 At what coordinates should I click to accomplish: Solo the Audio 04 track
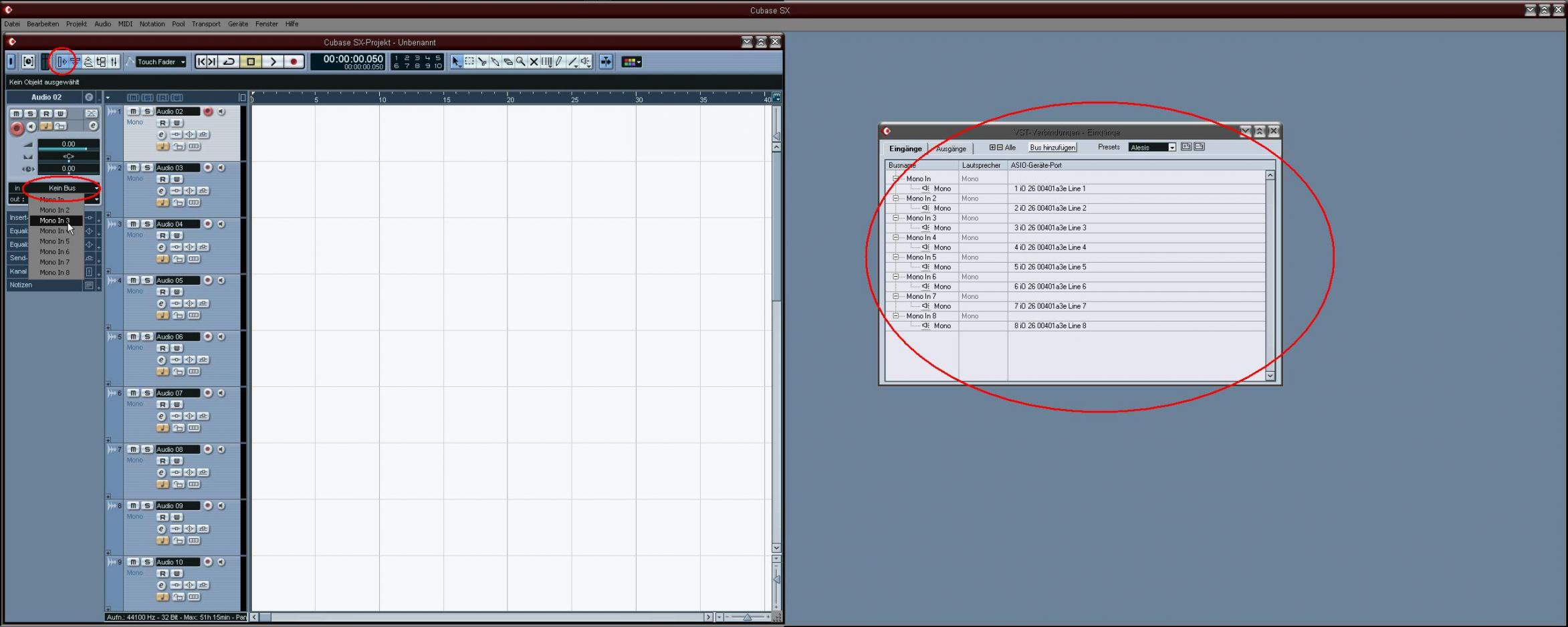148,224
